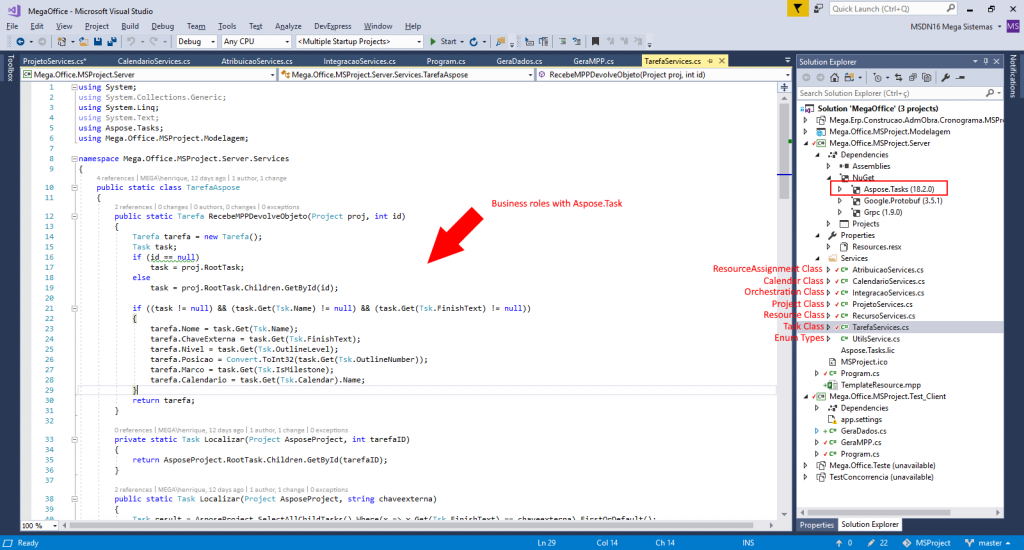
Task: Click the Quick Launch search box
Action: click(893, 8)
